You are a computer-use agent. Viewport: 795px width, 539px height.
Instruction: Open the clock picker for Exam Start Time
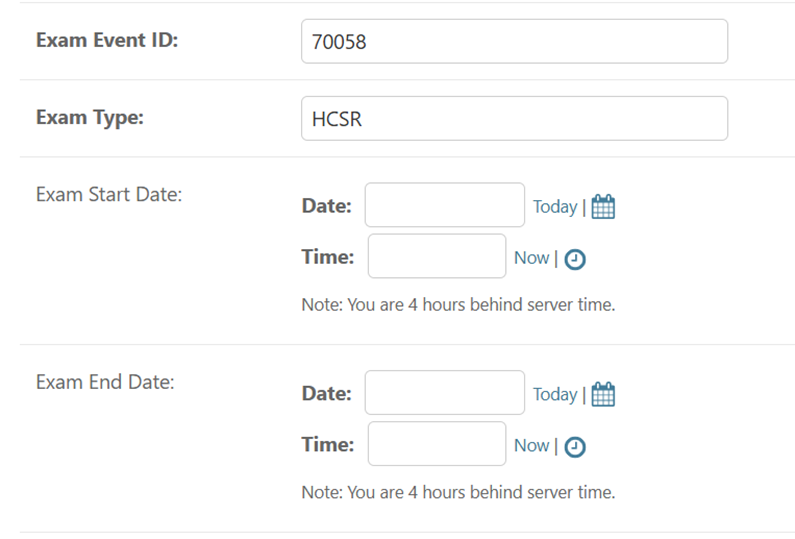575,259
